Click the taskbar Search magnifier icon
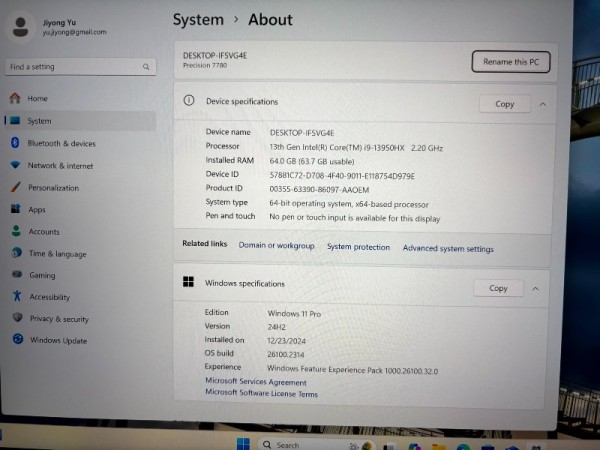600x450 pixels. [267, 445]
